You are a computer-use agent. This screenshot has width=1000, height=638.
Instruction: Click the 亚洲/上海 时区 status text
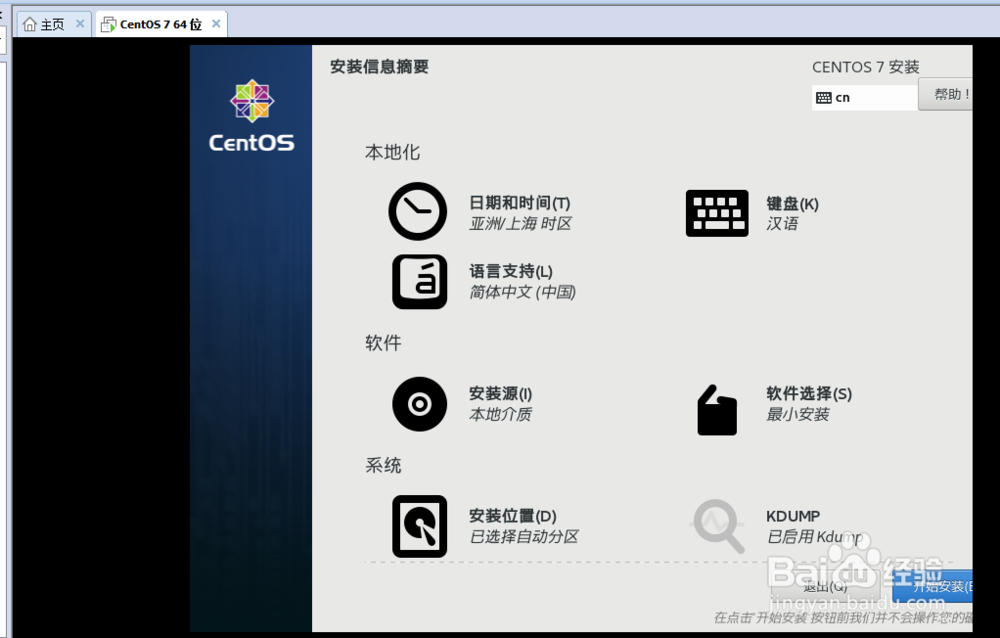pos(520,223)
